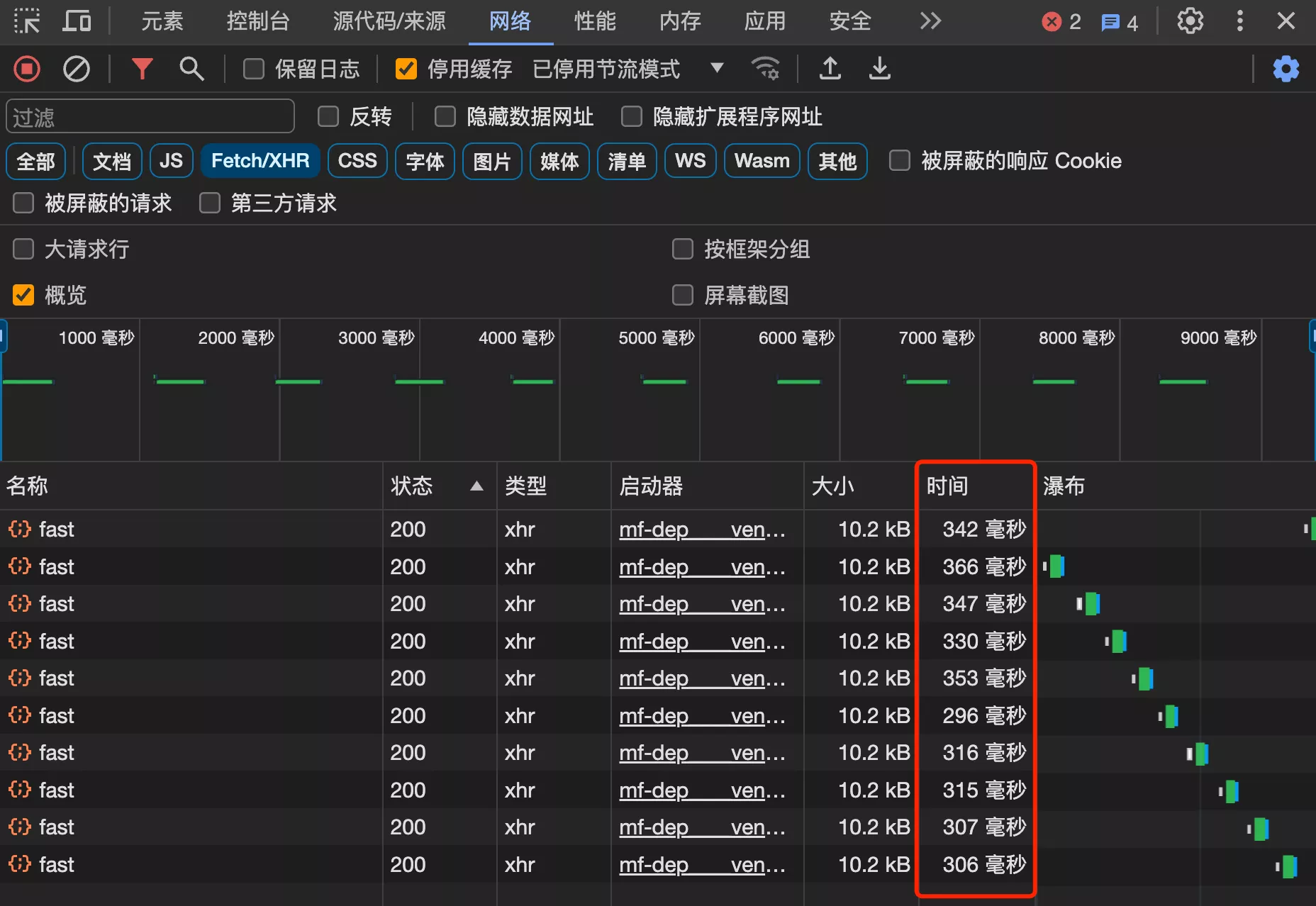
Task: Click the waterfall bar of the 353 毫秒 request
Action: [1143, 678]
